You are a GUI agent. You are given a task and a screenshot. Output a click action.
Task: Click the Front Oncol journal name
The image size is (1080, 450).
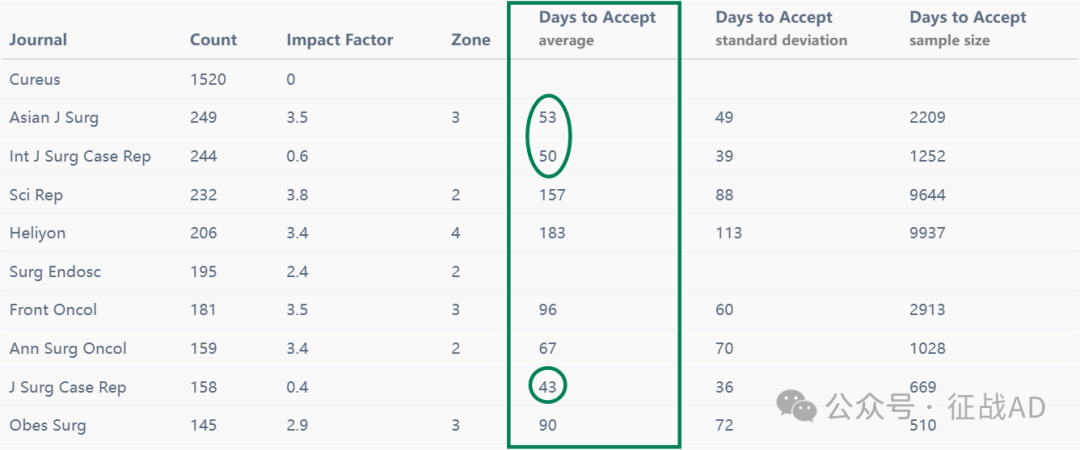coord(53,310)
